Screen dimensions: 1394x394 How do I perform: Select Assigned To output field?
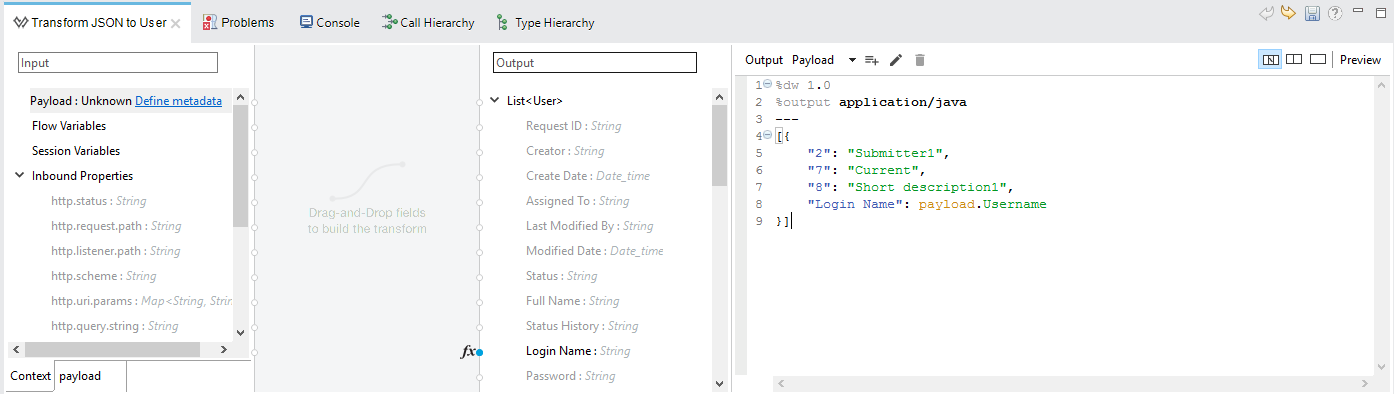pos(578,201)
